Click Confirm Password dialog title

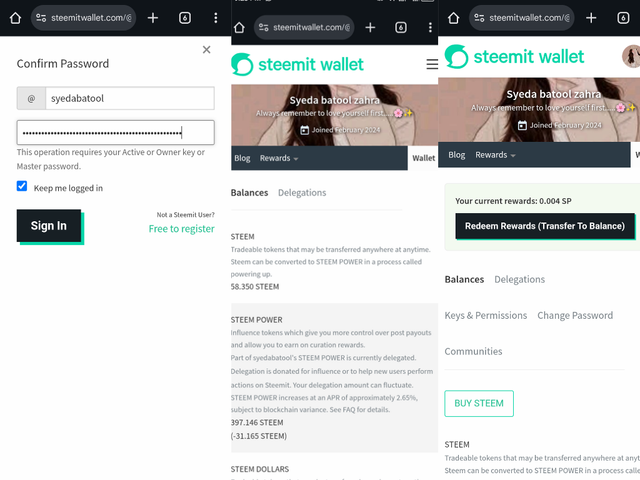(x=63, y=64)
